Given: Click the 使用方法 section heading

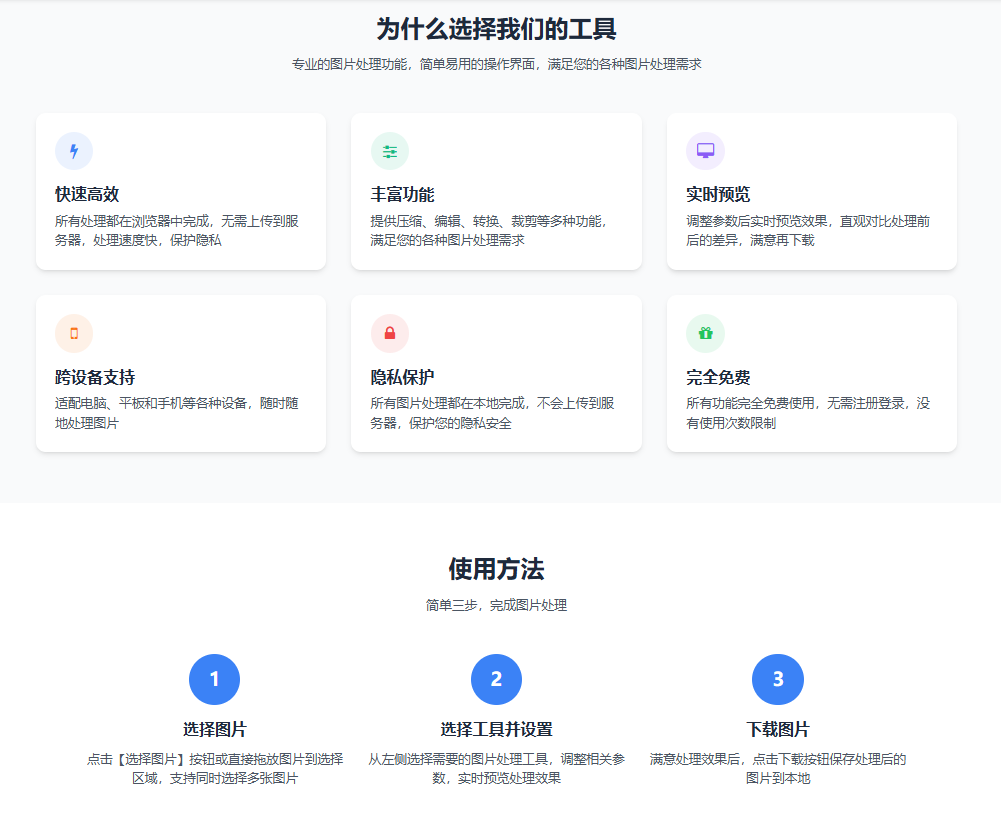Looking at the screenshot, I should pos(496,570).
